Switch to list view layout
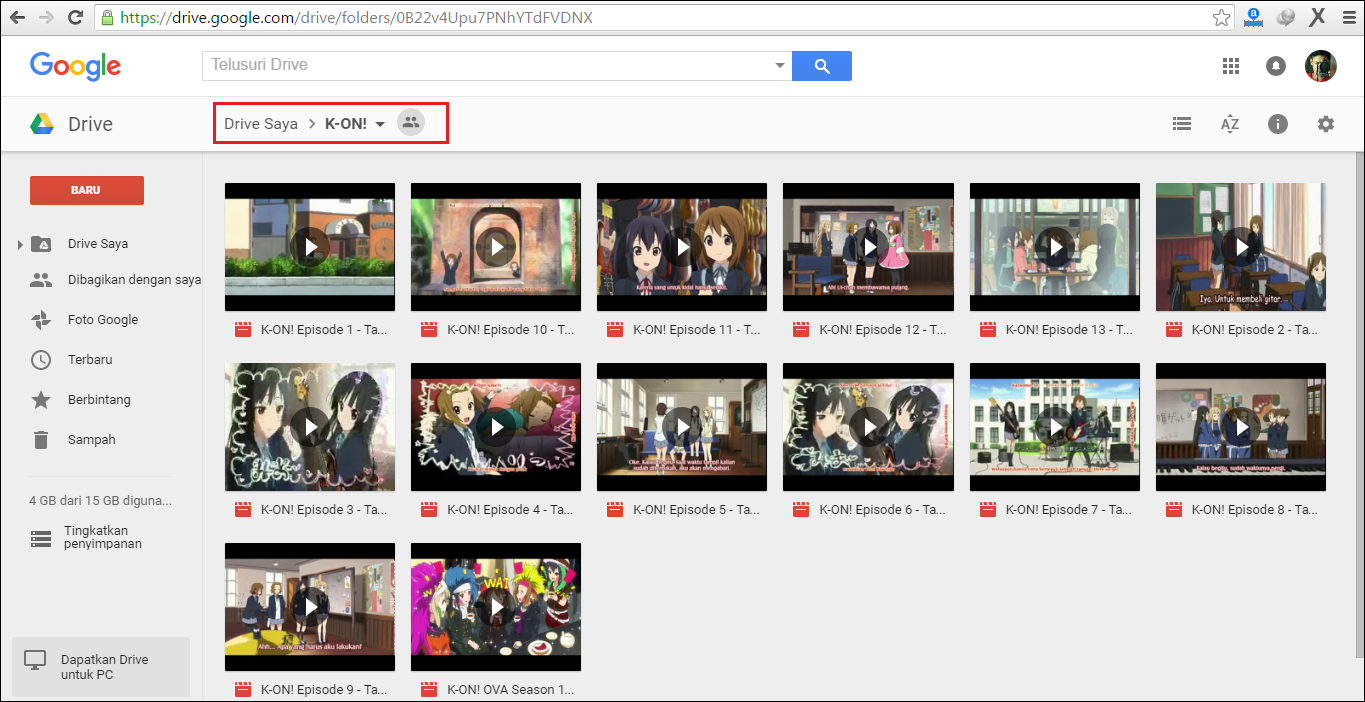 pos(1181,123)
